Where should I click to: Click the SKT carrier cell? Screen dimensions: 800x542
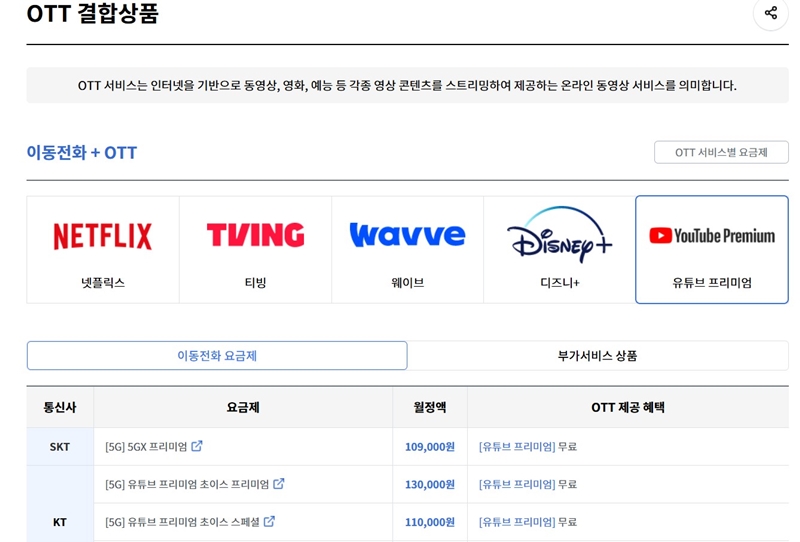[x=60, y=447]
